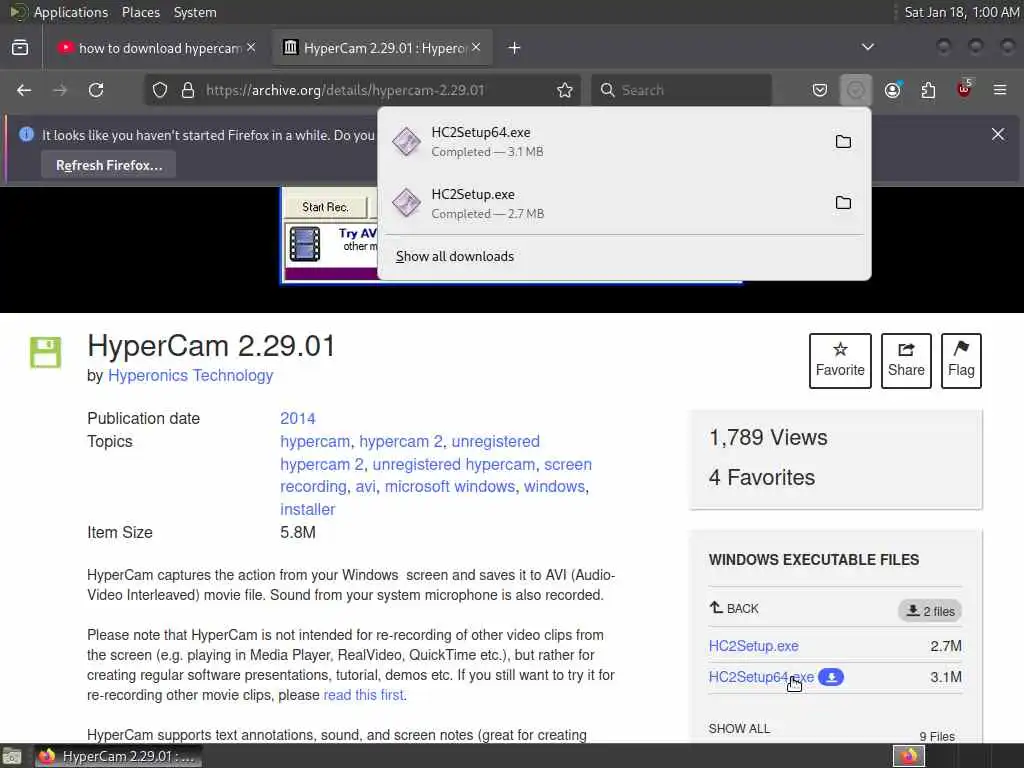Click the HC2Setup.exe download entry icon
The image size is (1024, 768).
(406, 203)
